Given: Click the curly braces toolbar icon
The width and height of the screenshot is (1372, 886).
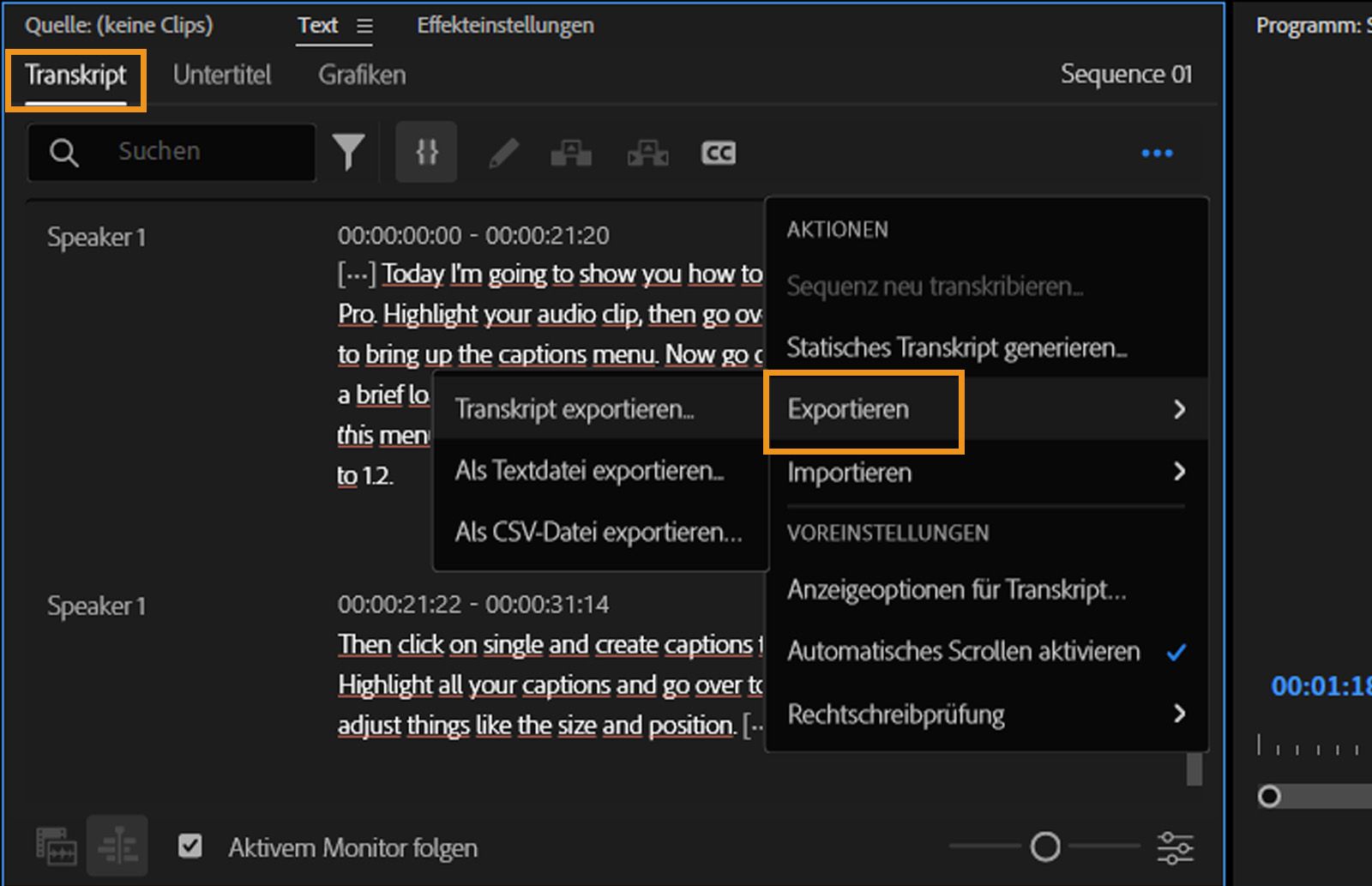Looking at the screenshot, I should click(x=426, y=152).
